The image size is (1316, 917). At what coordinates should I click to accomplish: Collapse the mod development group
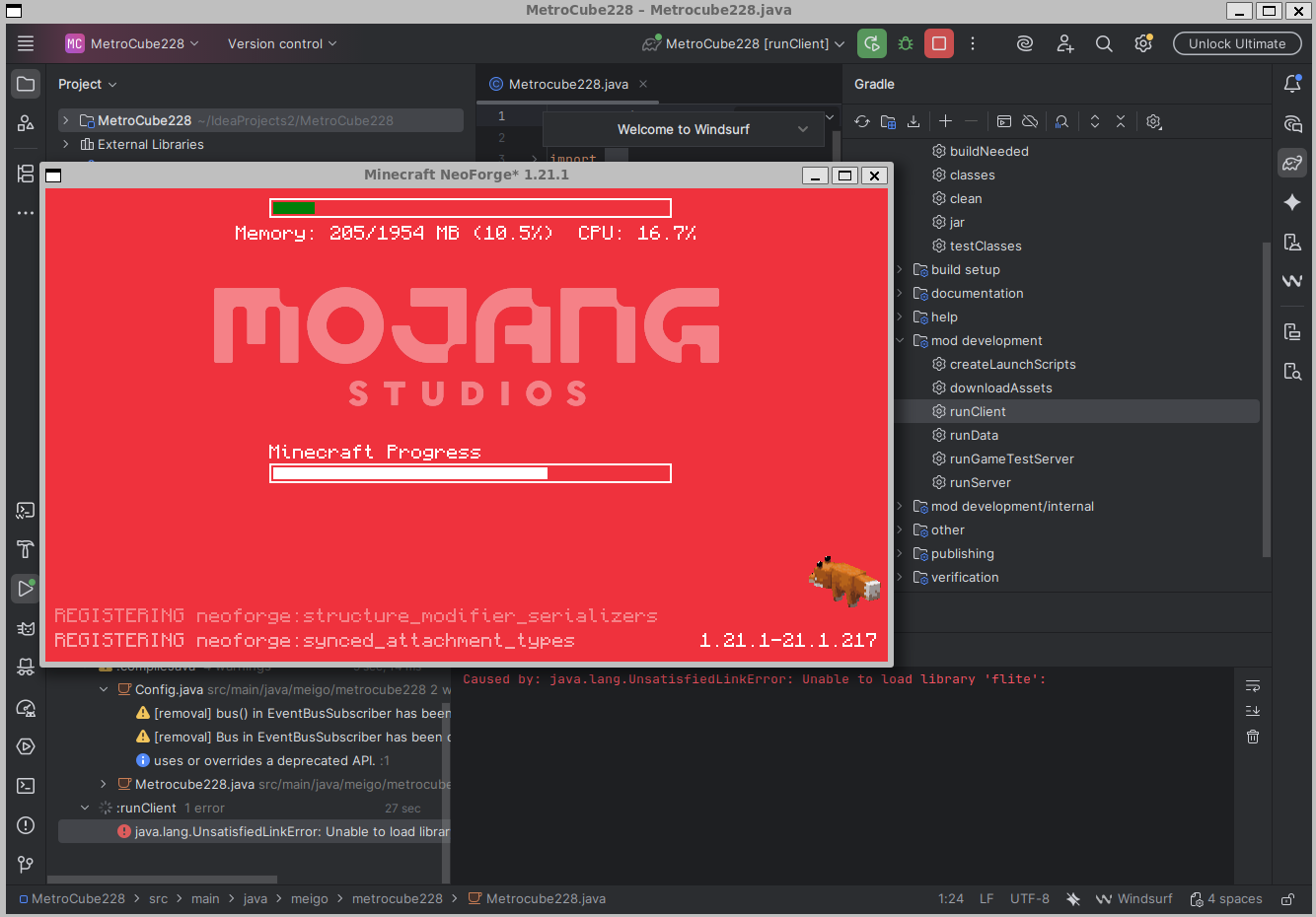pos(898,340)
